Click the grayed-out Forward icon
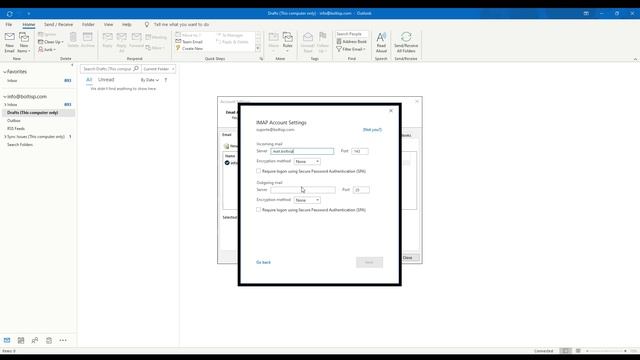 coord(136,40)
